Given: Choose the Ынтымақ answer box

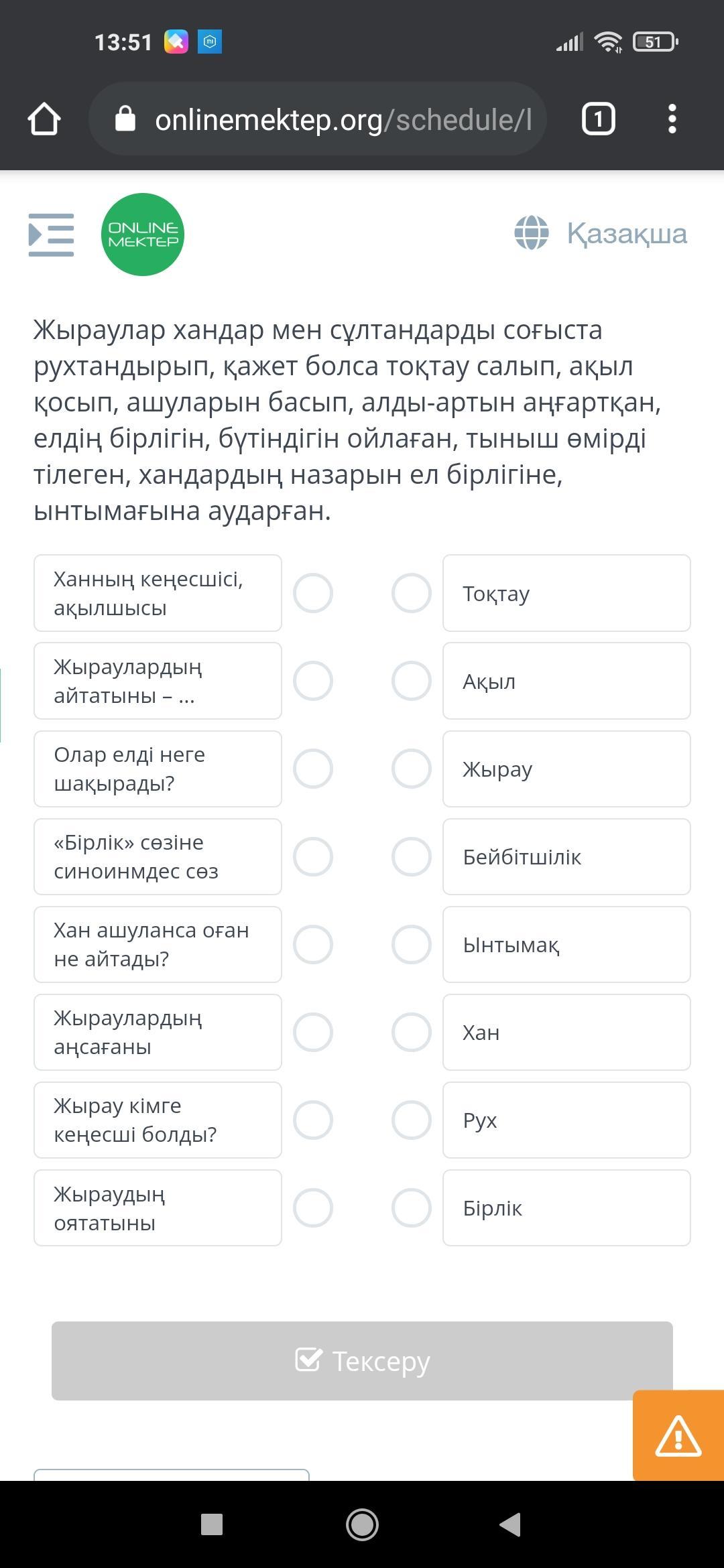Looking at the screenshot, I should pyautogui.click(x=566, y=945).
